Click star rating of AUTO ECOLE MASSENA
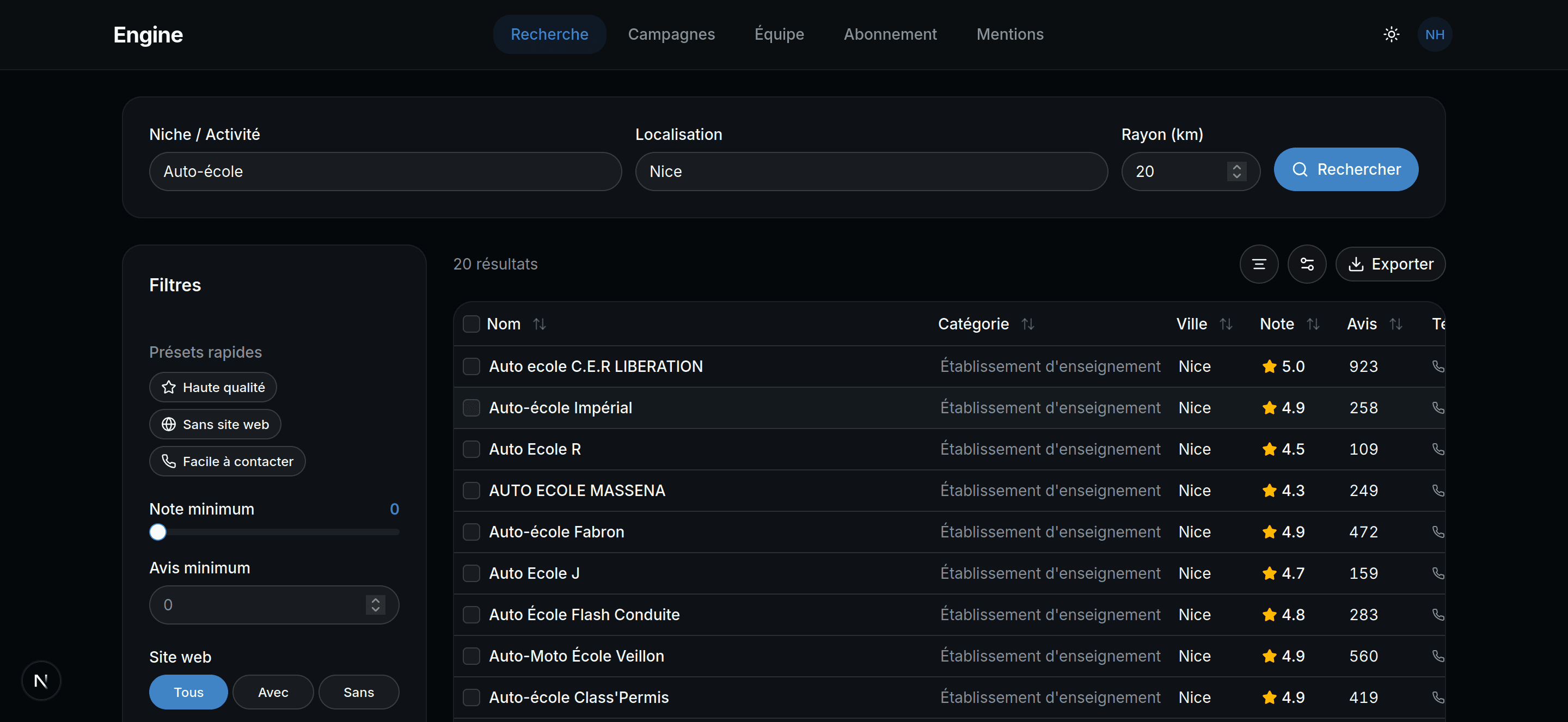Screen dimensions: 1568x722 pos(1283,490)
